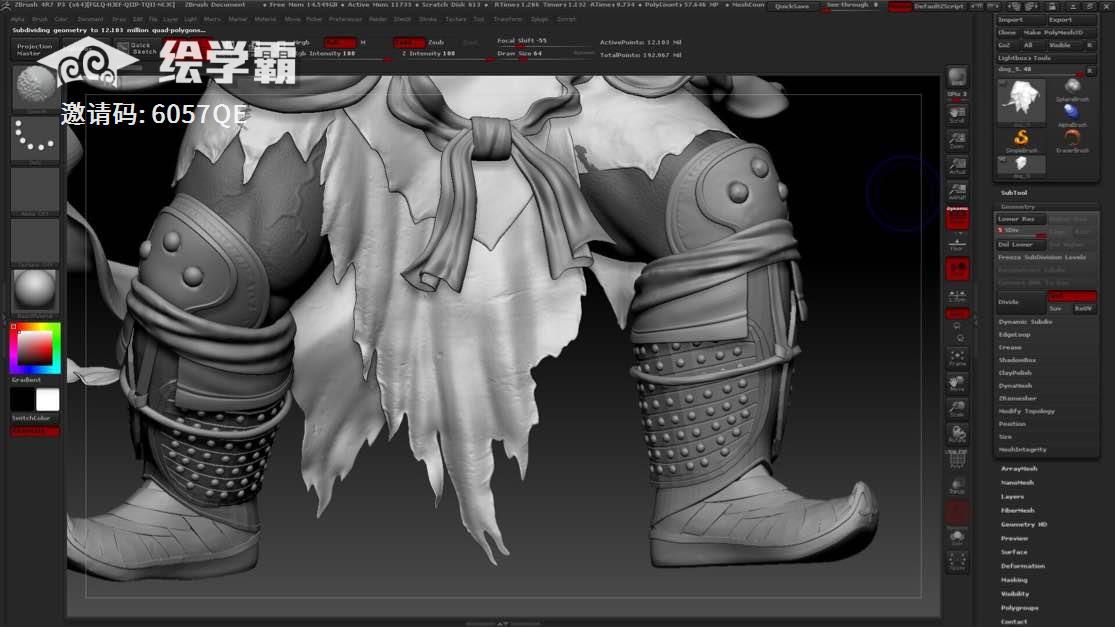Click the Quick Sketch button

[x=137, y=48]
